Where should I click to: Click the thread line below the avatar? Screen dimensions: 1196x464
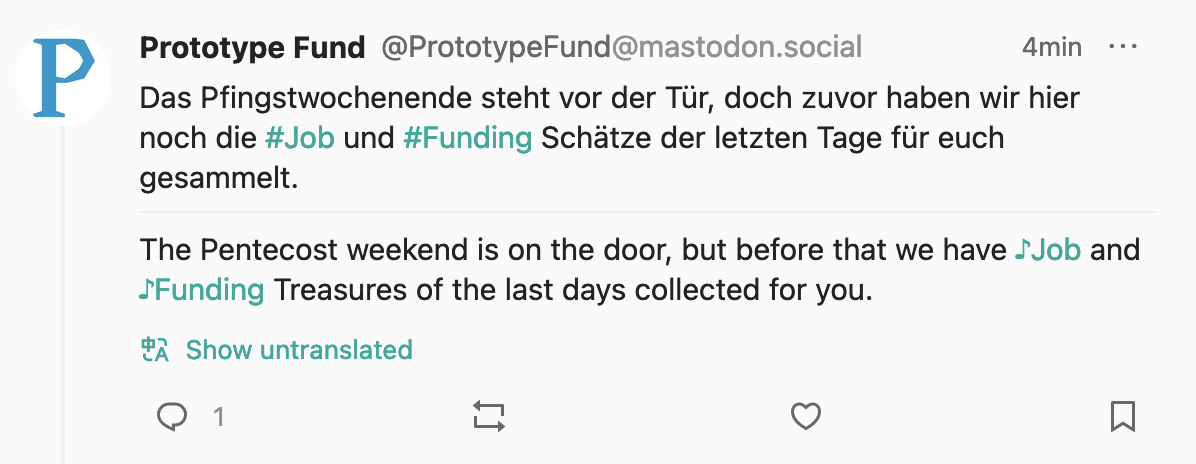click(x=63, y=295)
